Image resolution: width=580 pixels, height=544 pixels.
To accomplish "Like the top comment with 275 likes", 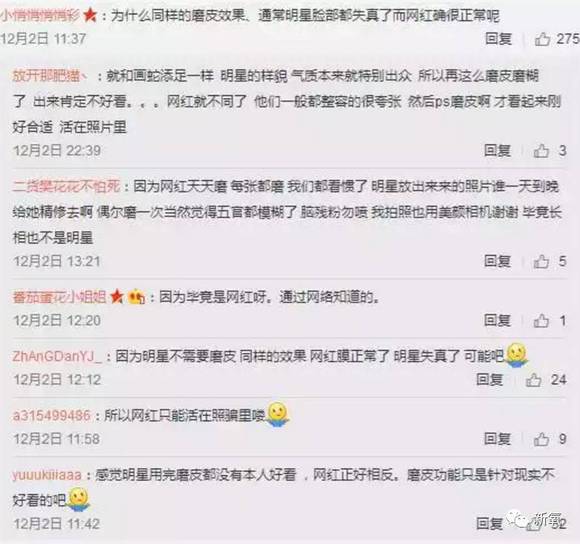I will 542,39.
